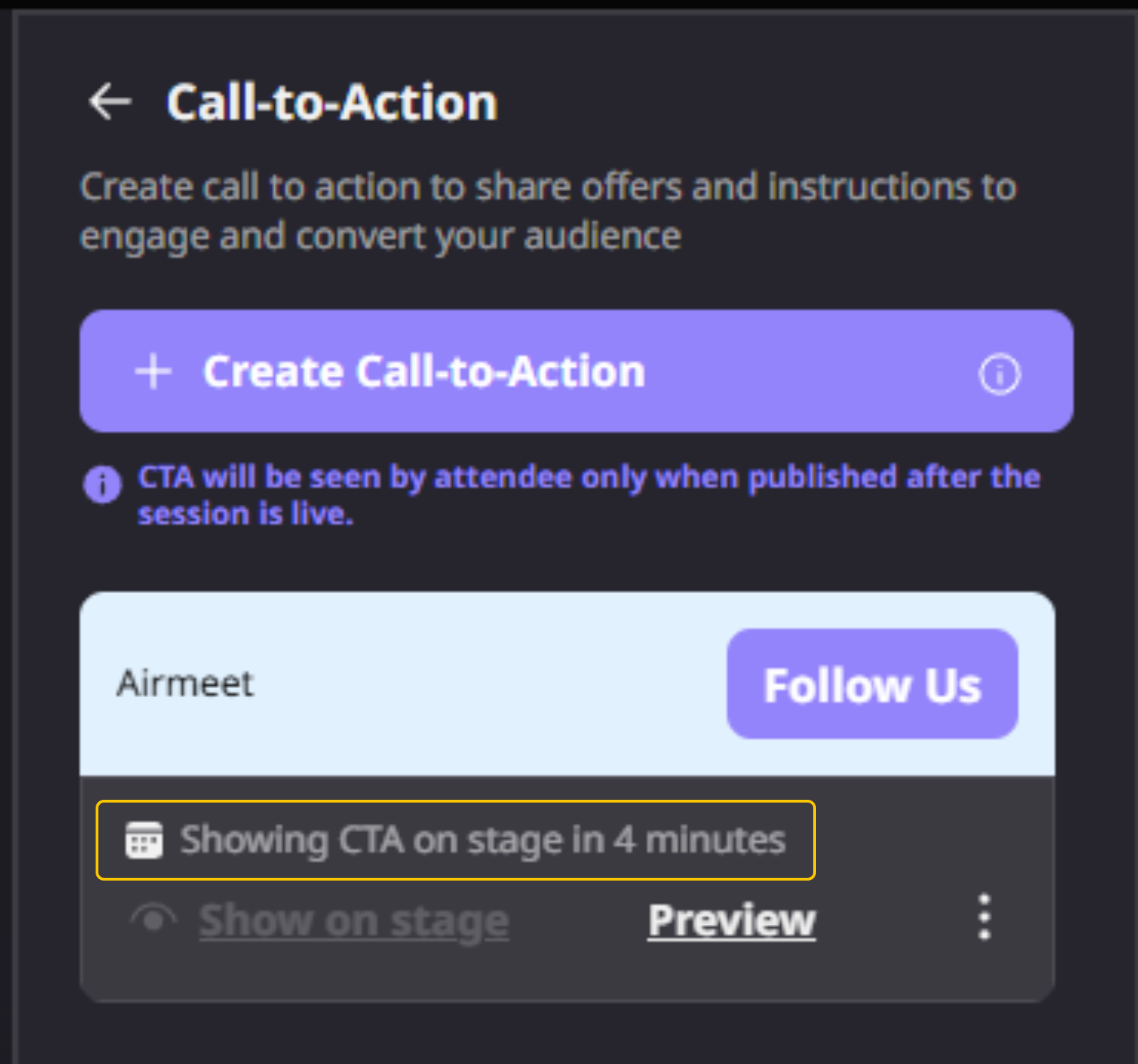Select the word 'minutes' in schedule status

[715, 840]
